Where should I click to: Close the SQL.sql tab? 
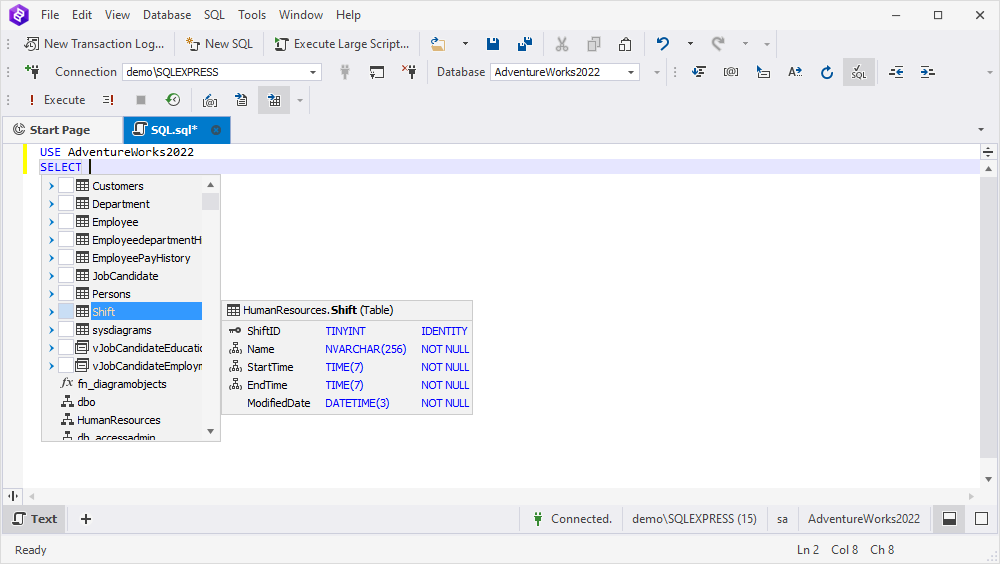point(216,130)
